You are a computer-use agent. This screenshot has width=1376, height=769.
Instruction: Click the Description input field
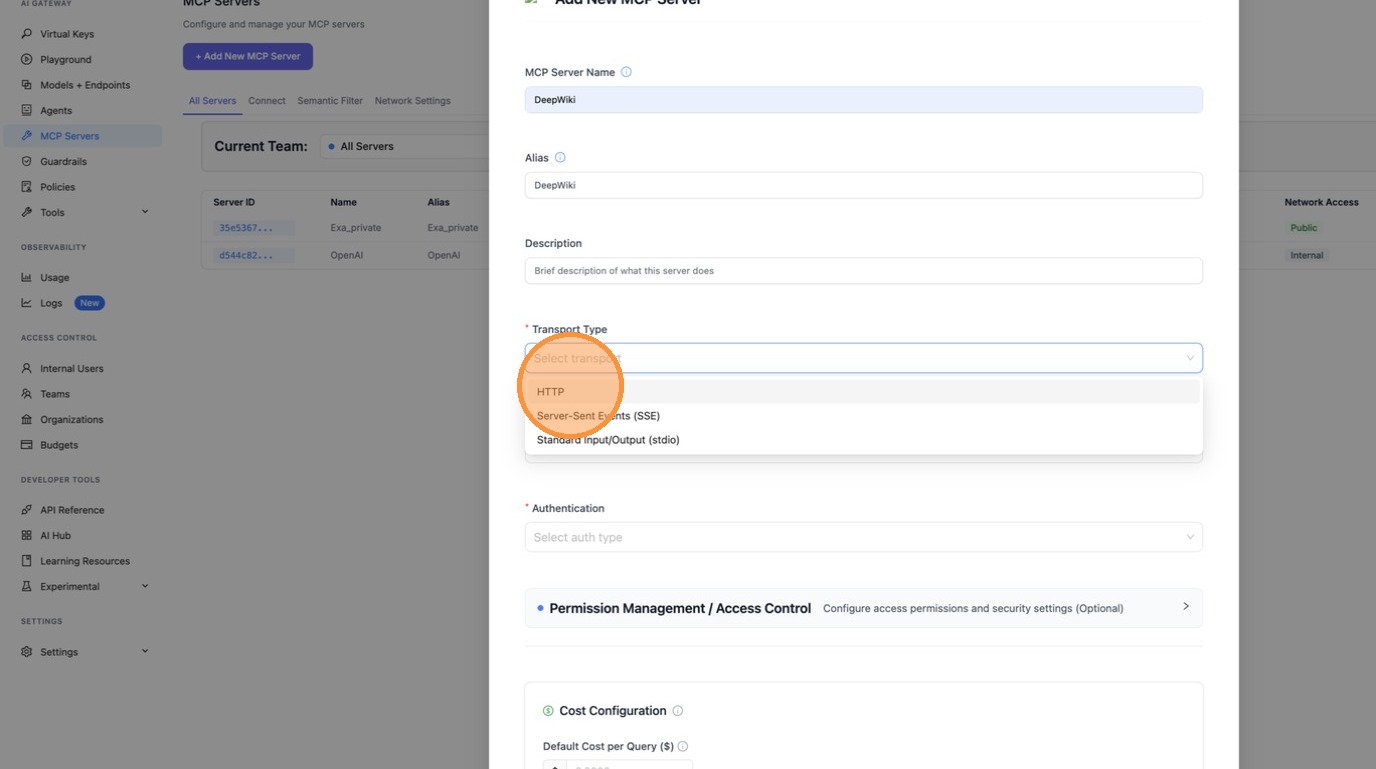[863, 271]
